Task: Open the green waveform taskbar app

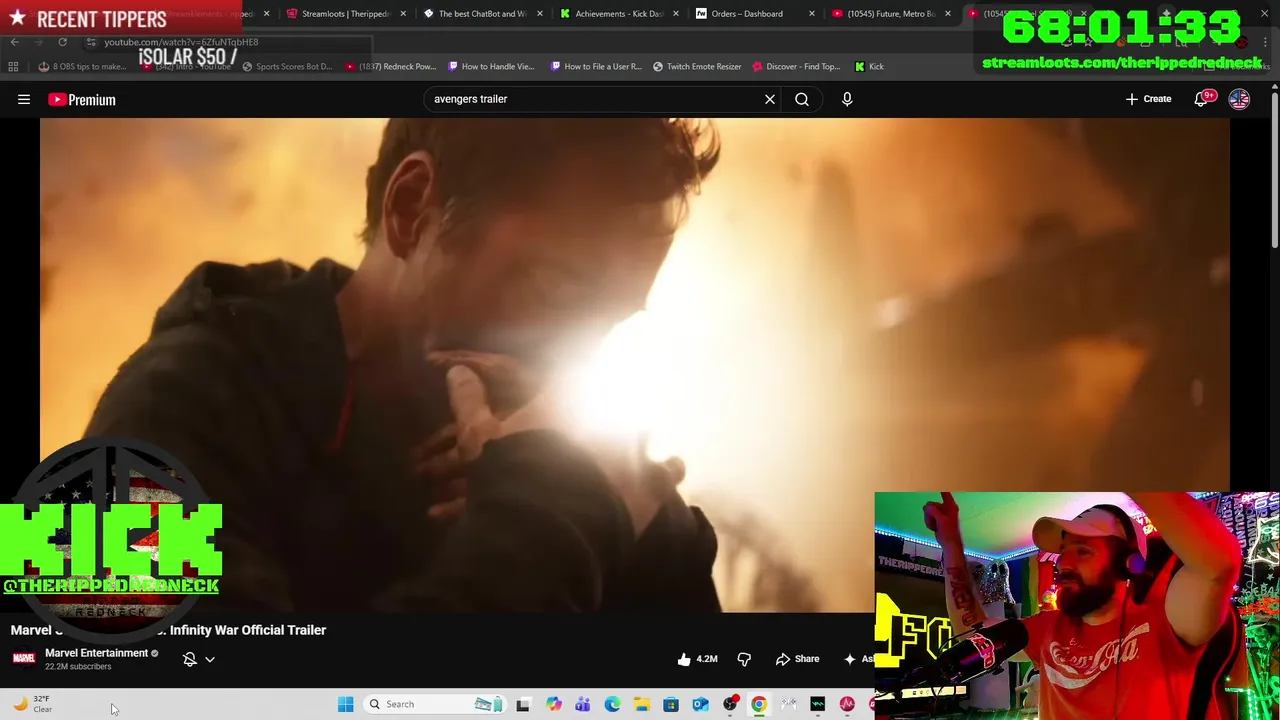Action: [x=818, y=704]
